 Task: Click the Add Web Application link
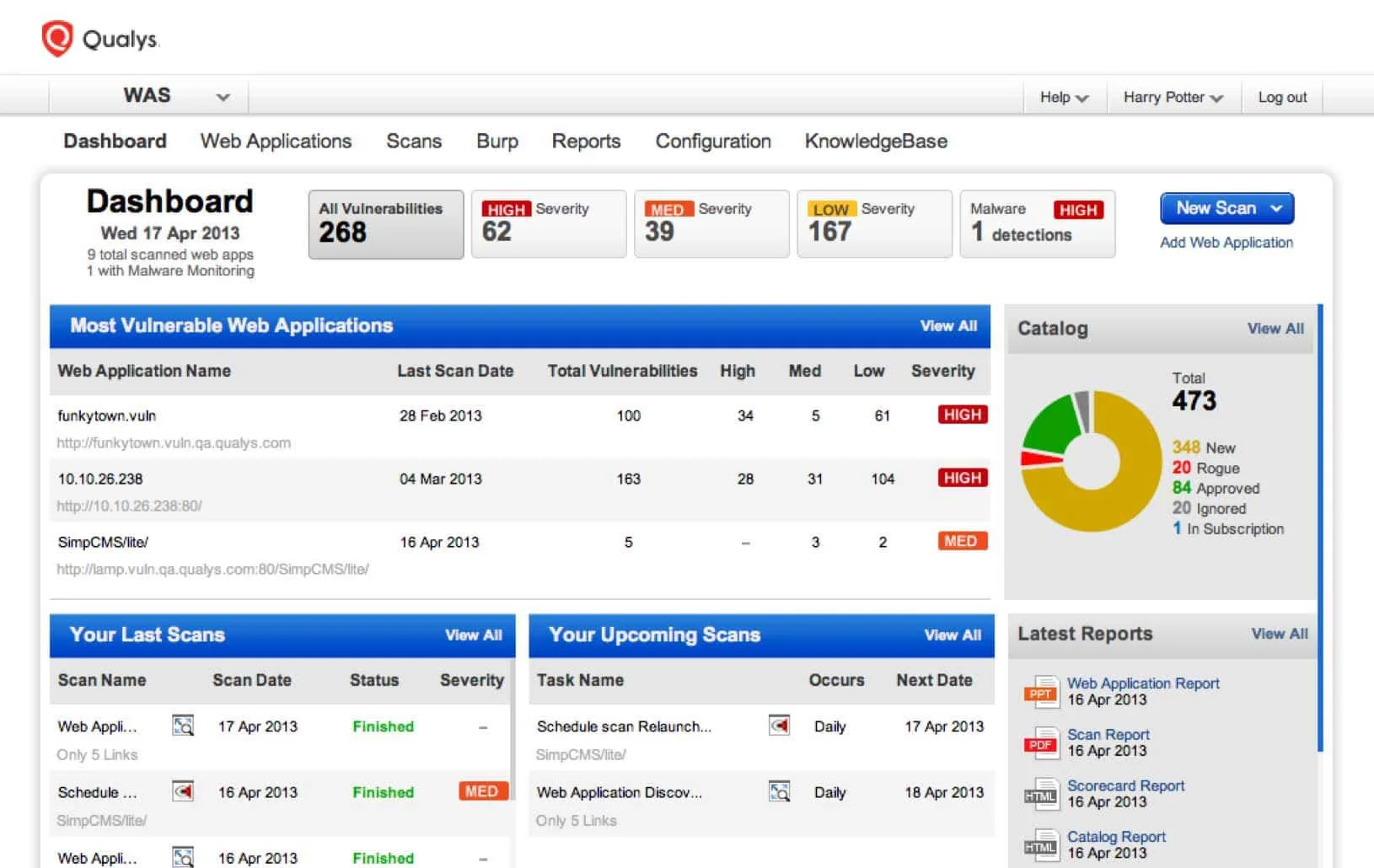pos(1226,242)
